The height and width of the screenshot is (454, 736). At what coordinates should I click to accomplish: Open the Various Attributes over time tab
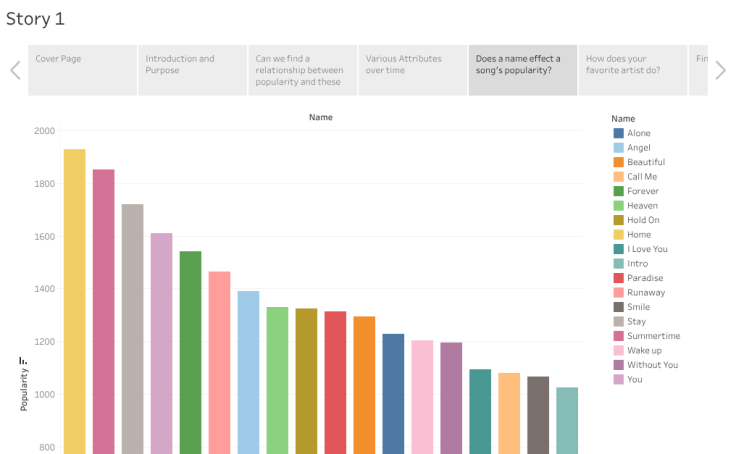click(412, 70)
